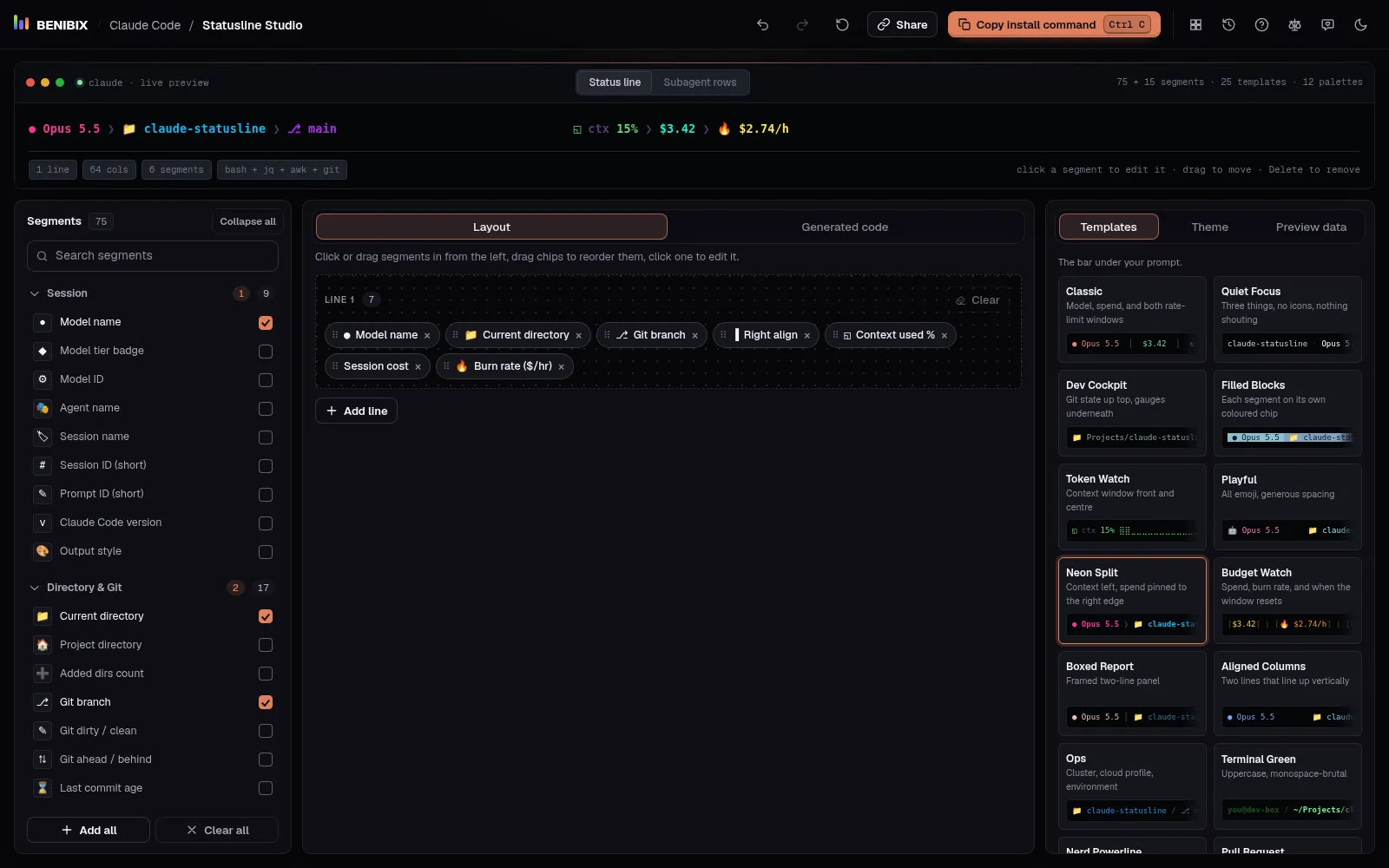Click the Clear all segments button
This screenshot has width=1389, height=868.
(217, 830)
